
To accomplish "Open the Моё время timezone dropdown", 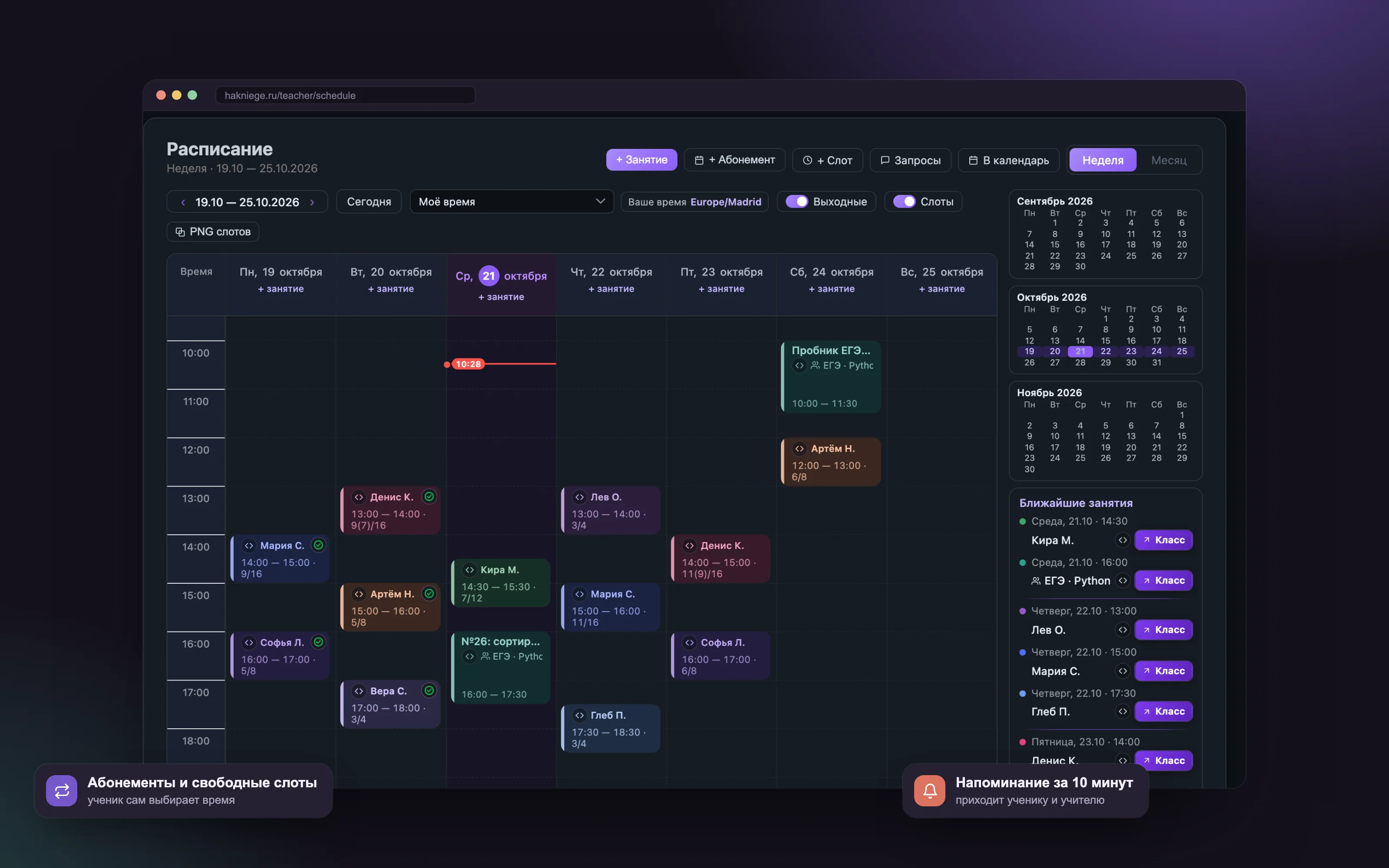I will pyautogui.click(x=511, y=201).
